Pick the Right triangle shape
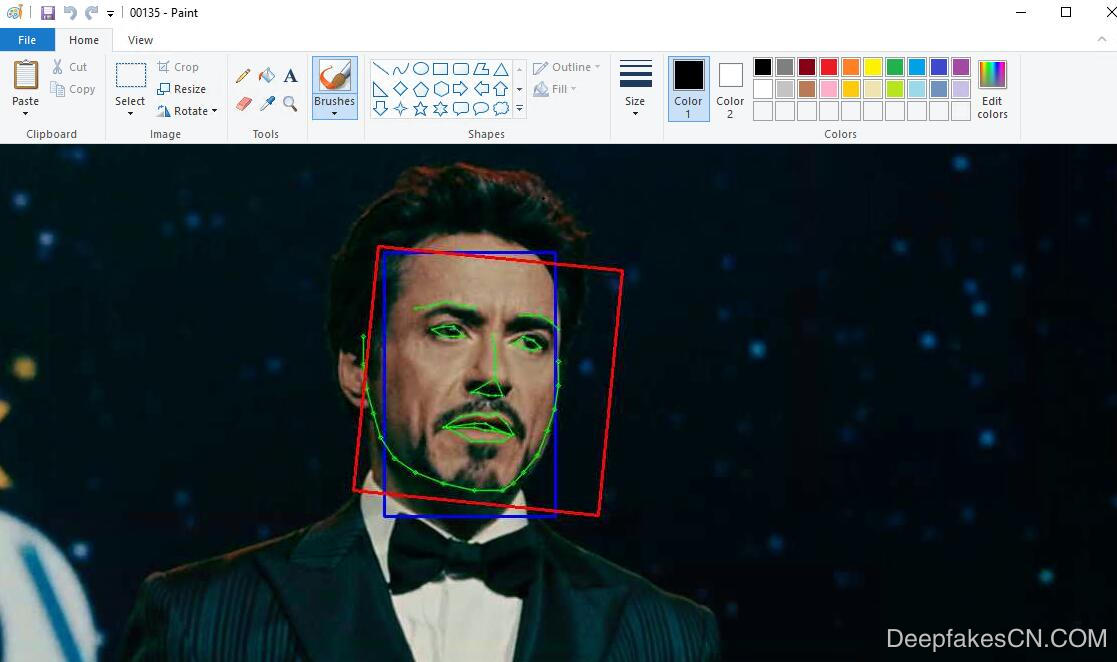 click(380, 89)
